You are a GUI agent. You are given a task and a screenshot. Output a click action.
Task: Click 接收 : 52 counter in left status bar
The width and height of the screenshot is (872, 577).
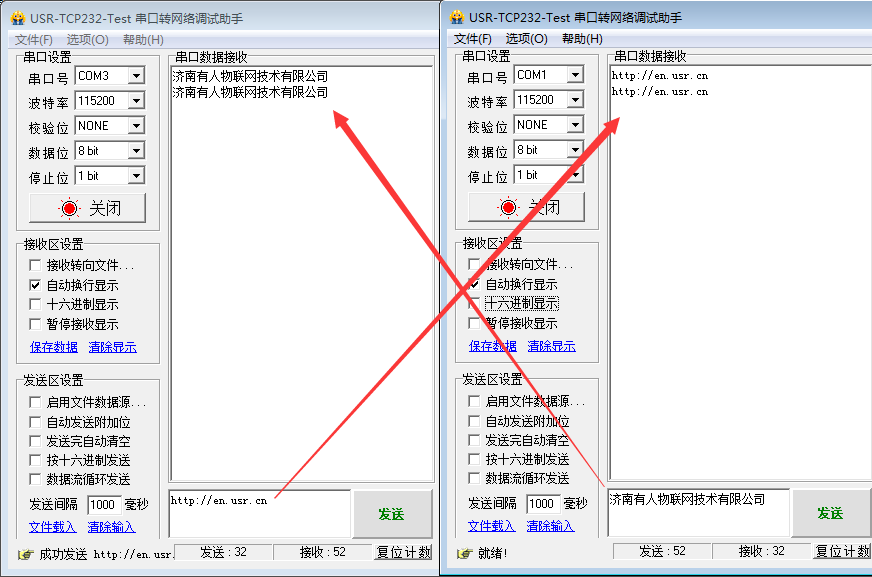coord(323,553)
